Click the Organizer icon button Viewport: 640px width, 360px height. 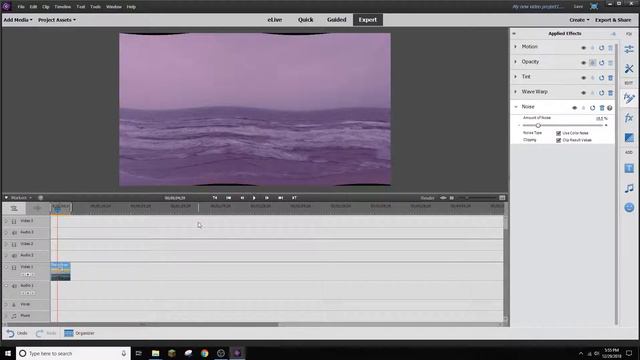[x=69, y=333]
